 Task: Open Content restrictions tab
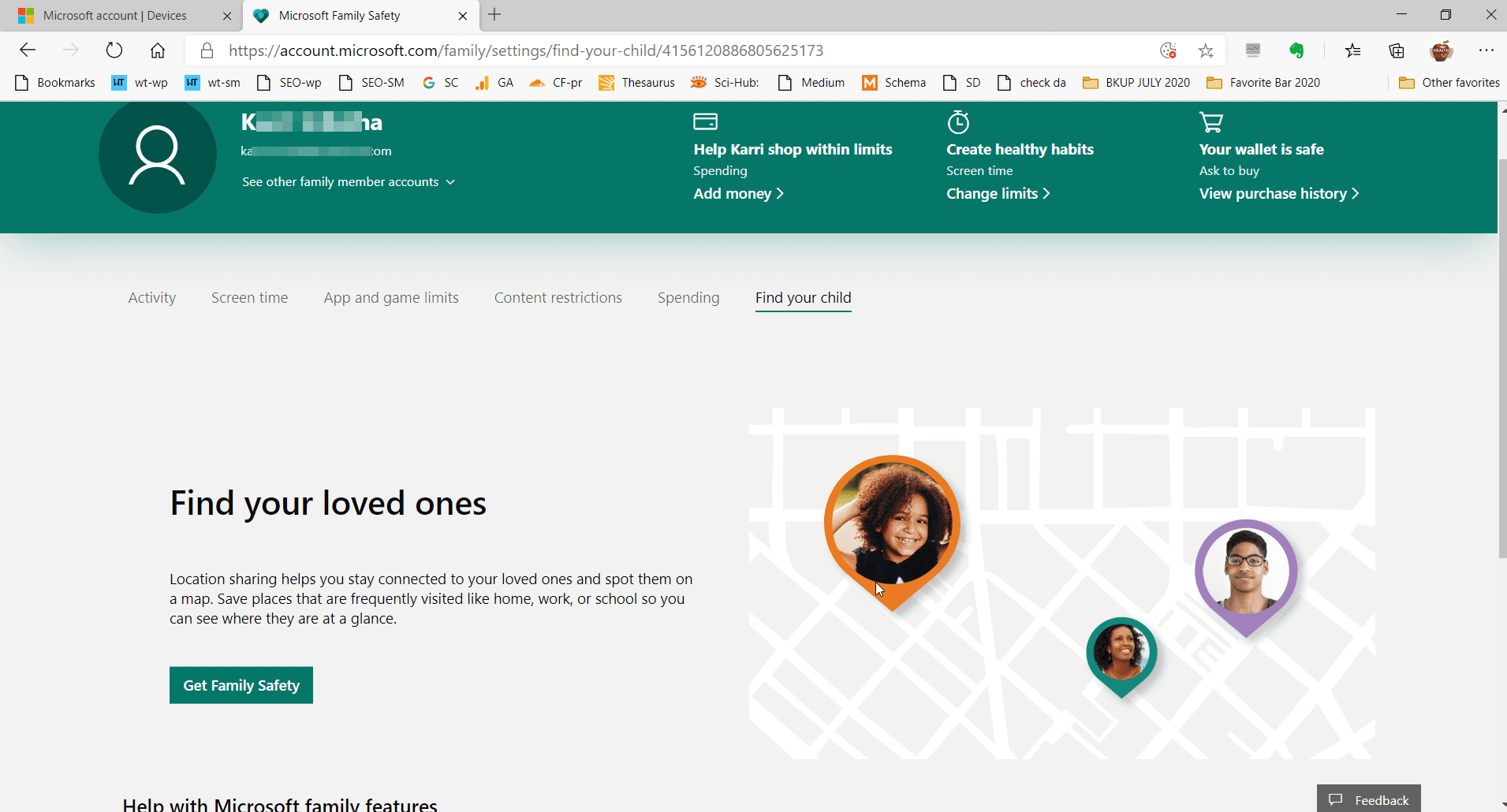[558, 298]
